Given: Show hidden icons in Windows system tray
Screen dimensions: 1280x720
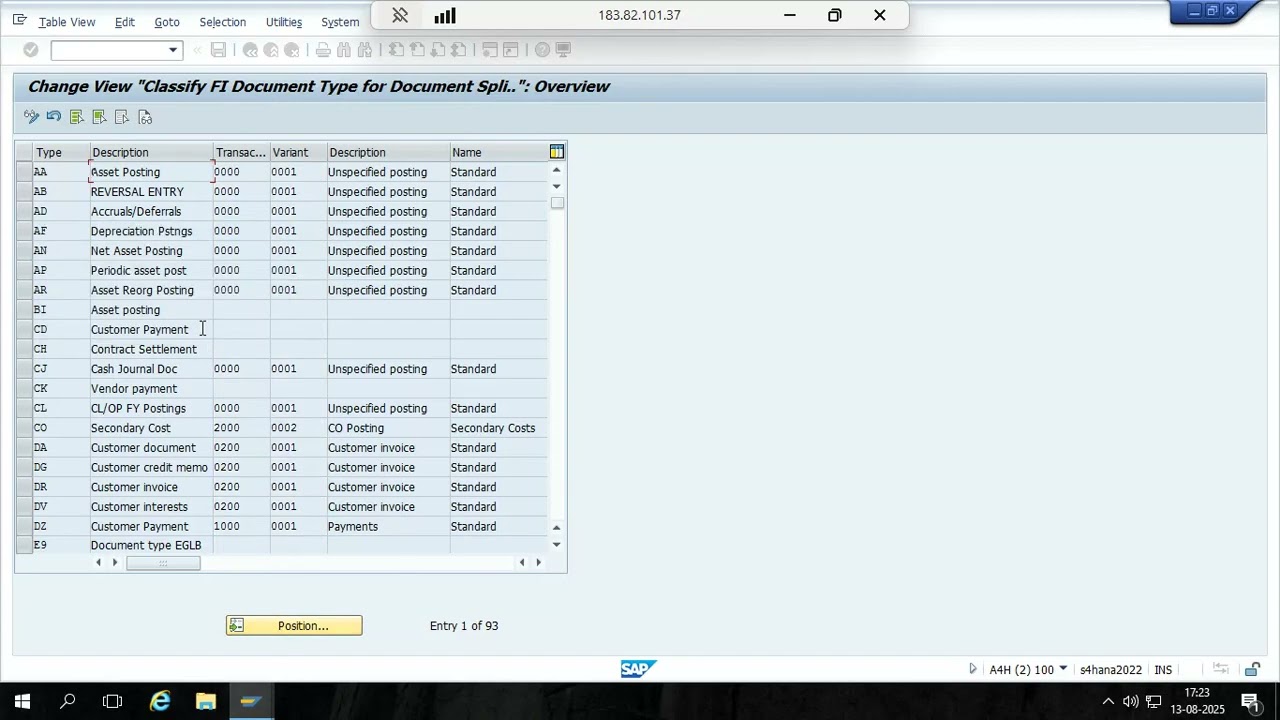Looking at the screenshot, I should point(1108,702).
